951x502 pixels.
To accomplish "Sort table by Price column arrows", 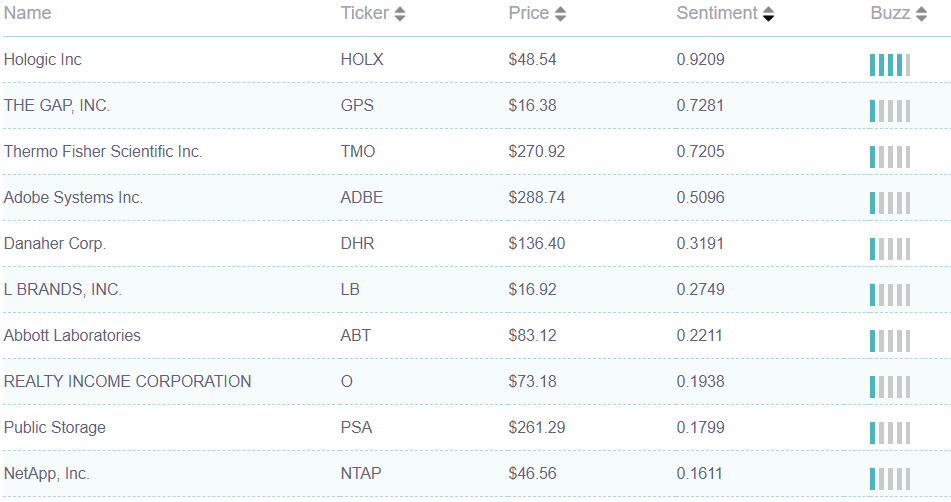I will 560,14.
